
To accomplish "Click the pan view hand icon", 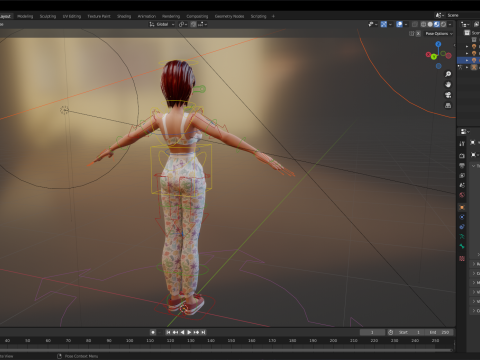I will (x=448, y=85).
